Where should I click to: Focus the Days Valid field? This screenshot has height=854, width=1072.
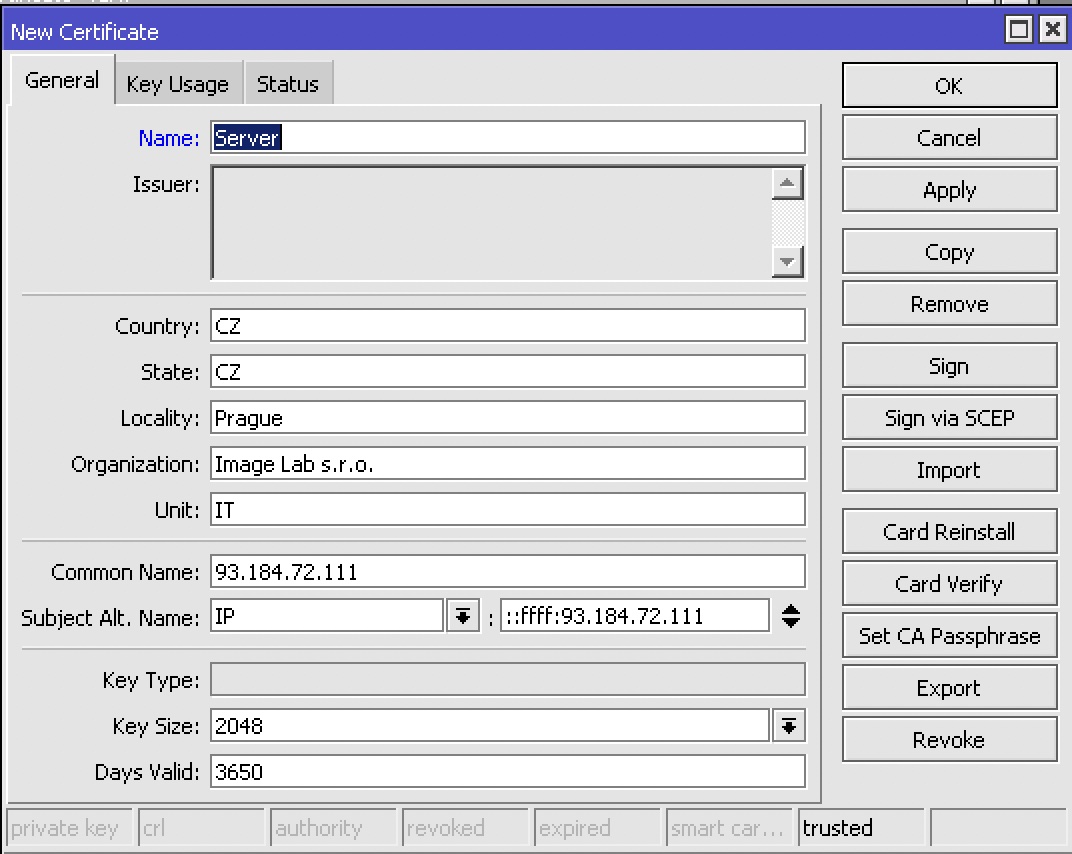coord(507,772)
